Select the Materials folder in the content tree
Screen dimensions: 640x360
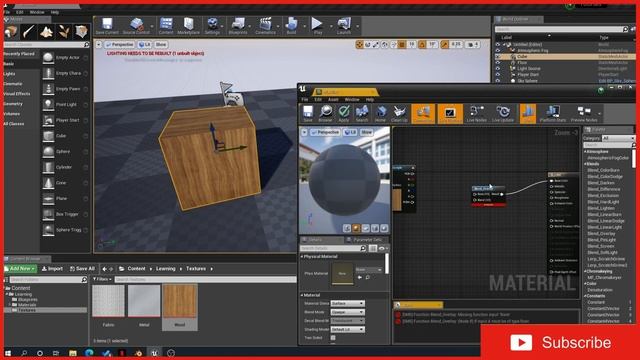tap(27, 305)
